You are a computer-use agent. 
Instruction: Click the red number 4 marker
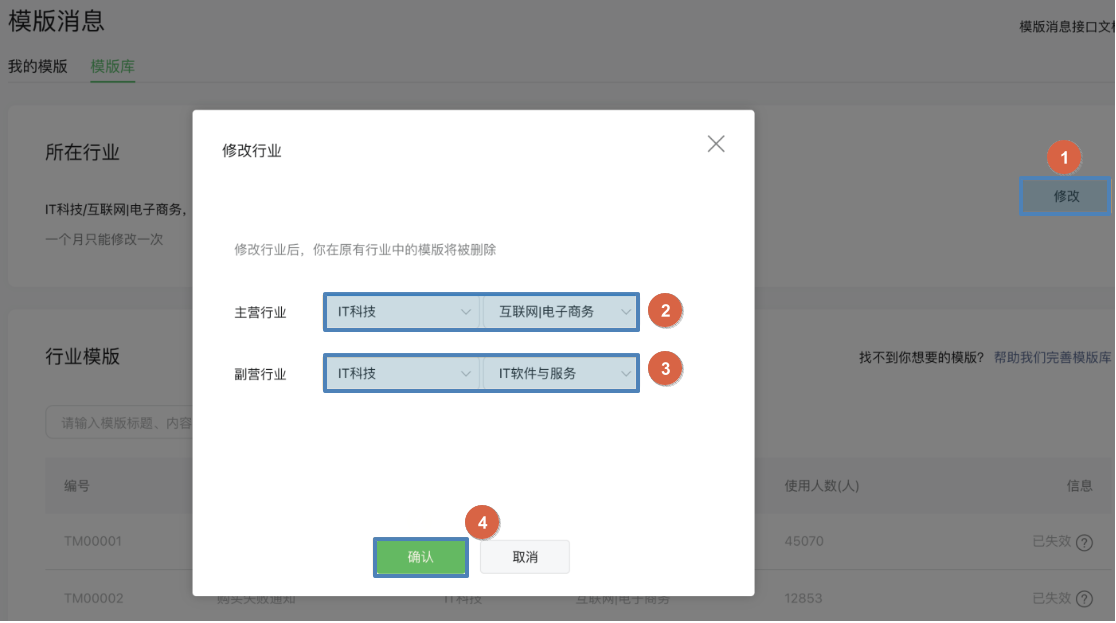click(x=482, y=523)
